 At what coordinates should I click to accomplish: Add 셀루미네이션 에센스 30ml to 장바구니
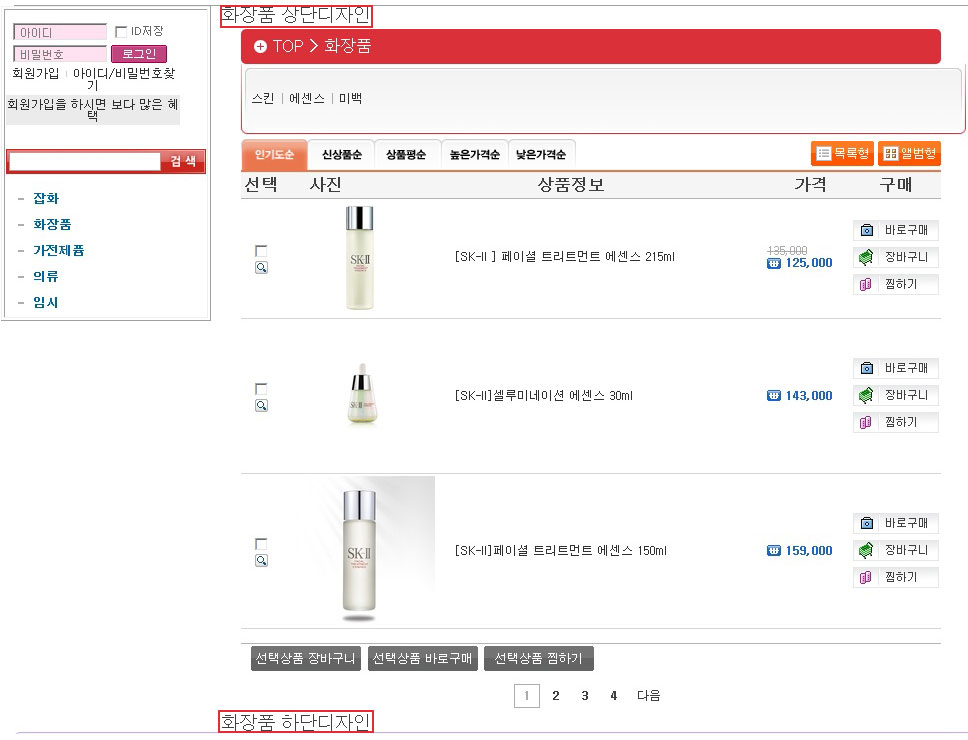[896, 395]
